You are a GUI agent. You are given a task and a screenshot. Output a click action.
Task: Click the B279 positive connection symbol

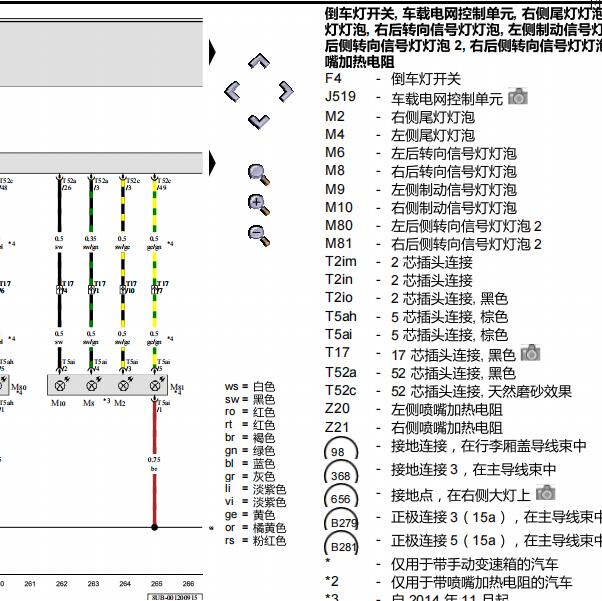tap(341, 519)
